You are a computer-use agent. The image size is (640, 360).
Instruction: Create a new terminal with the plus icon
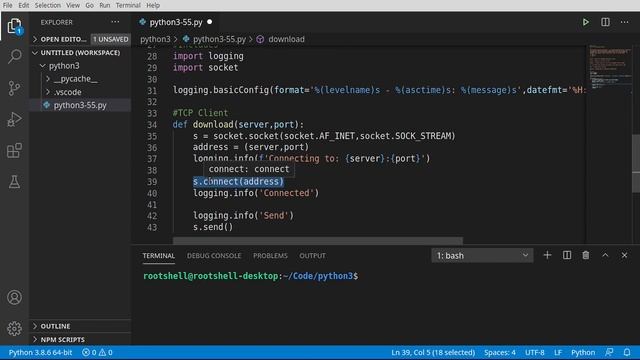547,255
